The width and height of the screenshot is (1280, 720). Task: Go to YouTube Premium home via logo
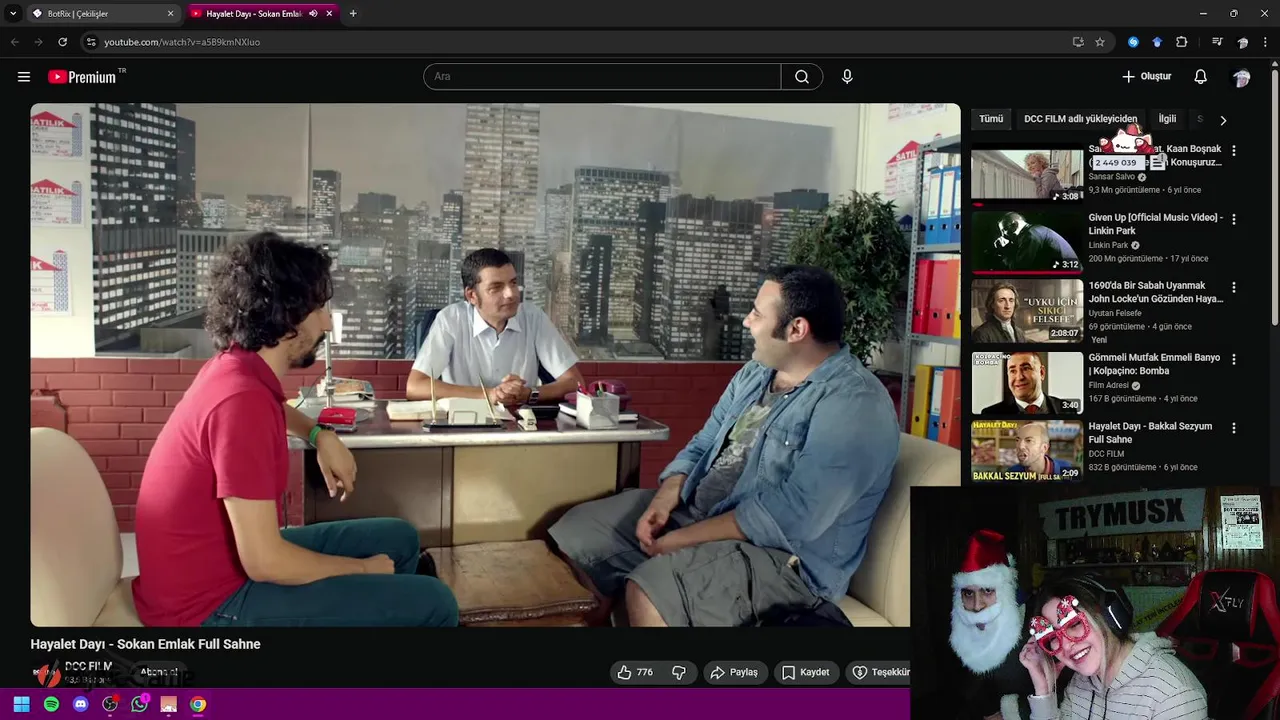86,77
